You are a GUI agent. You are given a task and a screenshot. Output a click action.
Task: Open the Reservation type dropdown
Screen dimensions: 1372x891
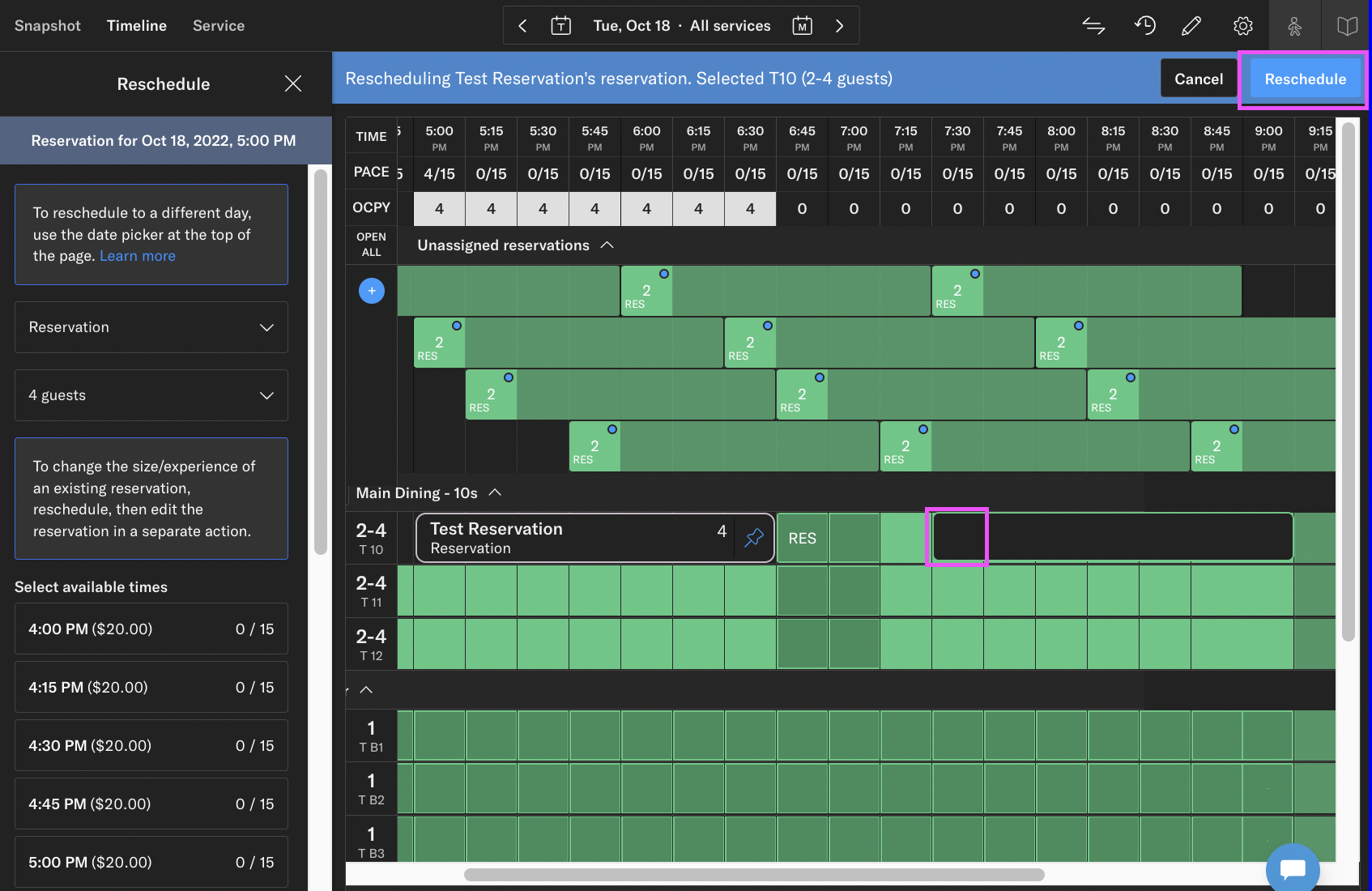151,327
